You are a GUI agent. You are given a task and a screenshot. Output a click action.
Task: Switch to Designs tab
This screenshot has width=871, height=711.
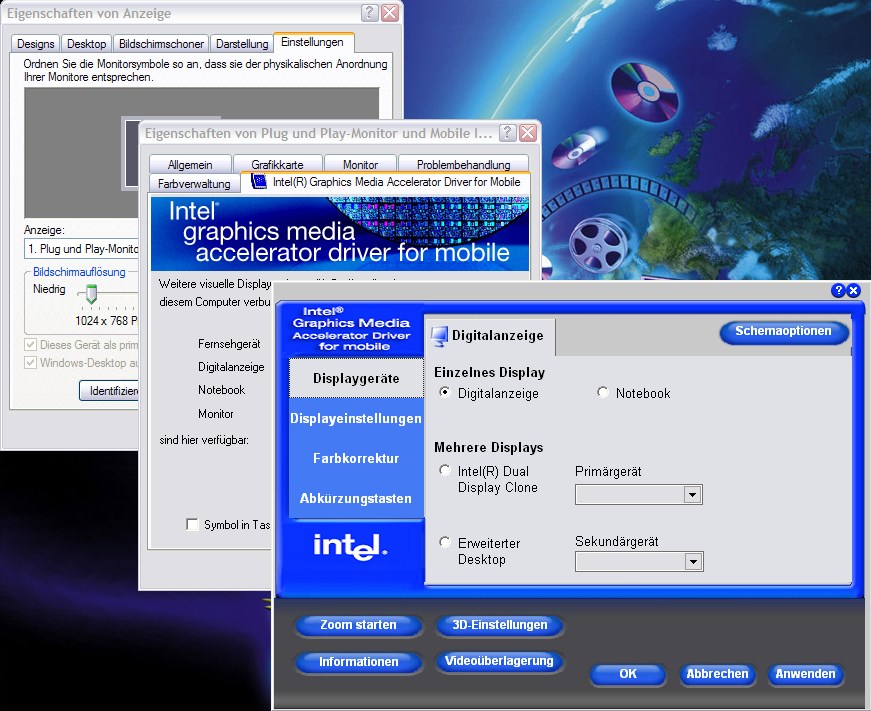[36, 44]
